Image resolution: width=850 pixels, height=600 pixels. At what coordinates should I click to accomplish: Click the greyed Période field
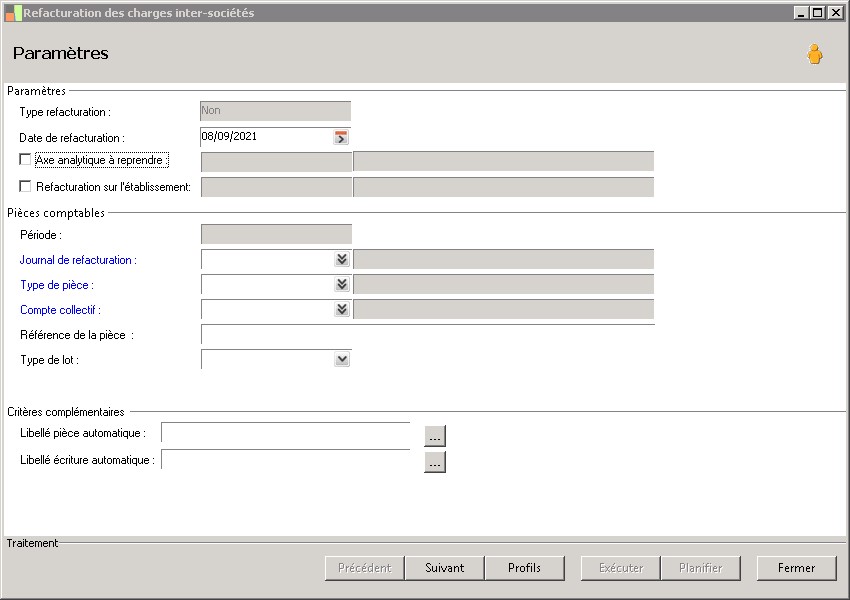pos(276,234)
